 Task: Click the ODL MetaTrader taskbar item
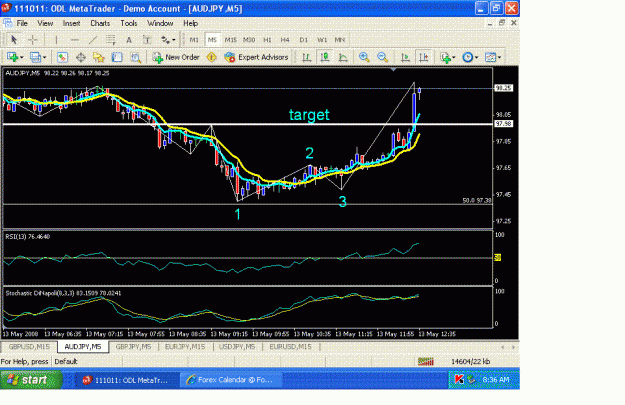[127, 379]
